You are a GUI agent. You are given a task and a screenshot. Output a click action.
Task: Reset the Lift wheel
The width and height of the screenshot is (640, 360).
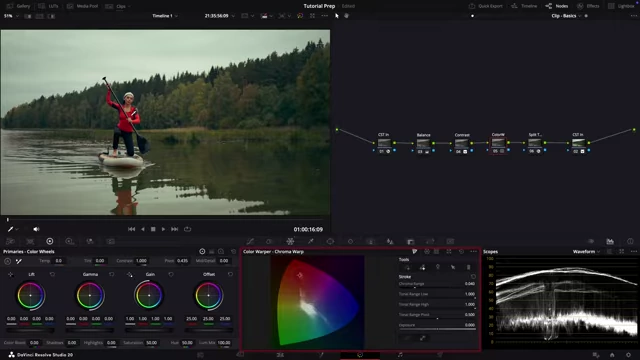52,274
